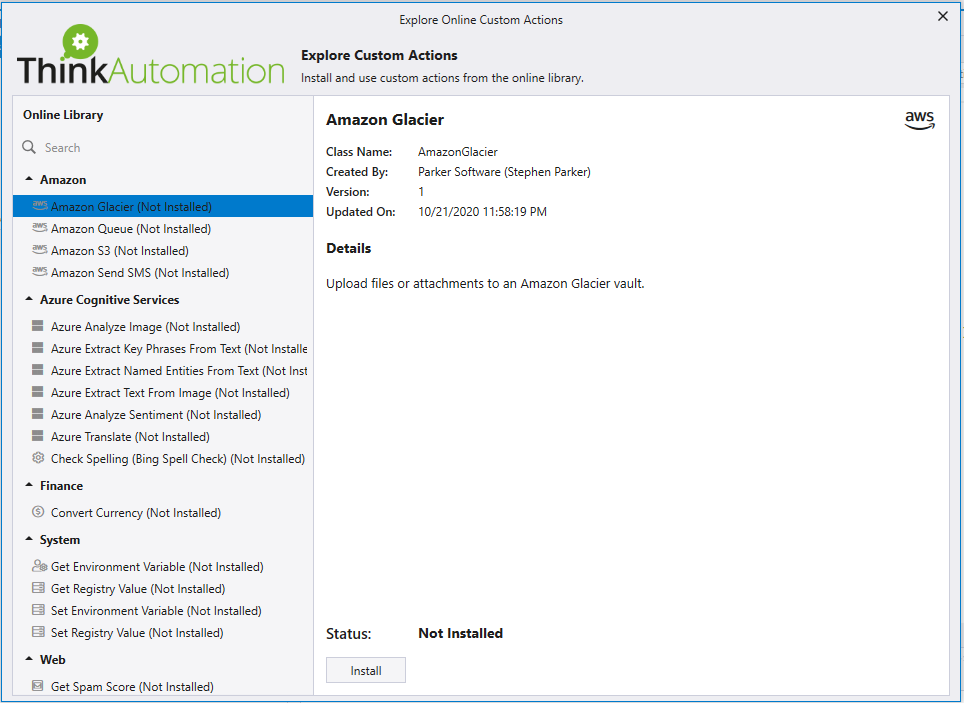Close the Explore Online Custom Actions dialog
Image resolution: width=964 pixels, height=703 pixels.
coord(942,17)
